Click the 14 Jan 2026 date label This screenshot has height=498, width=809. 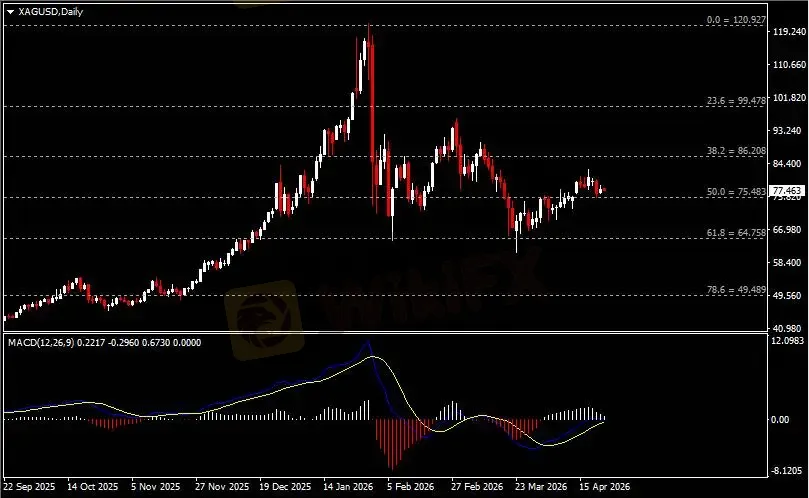pyautogui.click(x=348, y=487)
